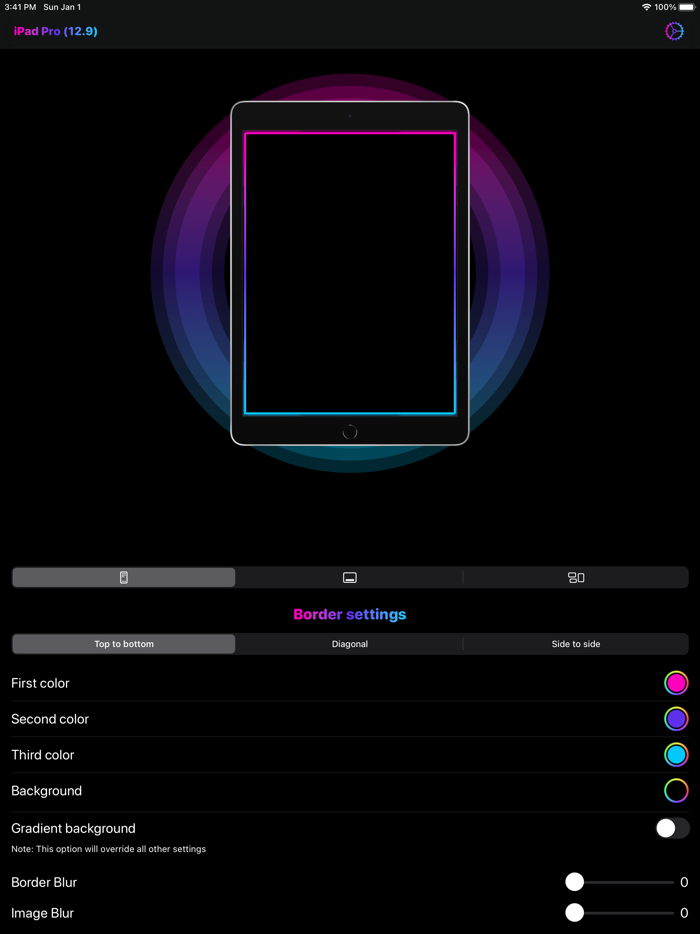This screenshot has width=700, height=934.
Task: Tap the battery status icon
Action: click(686, 7)
